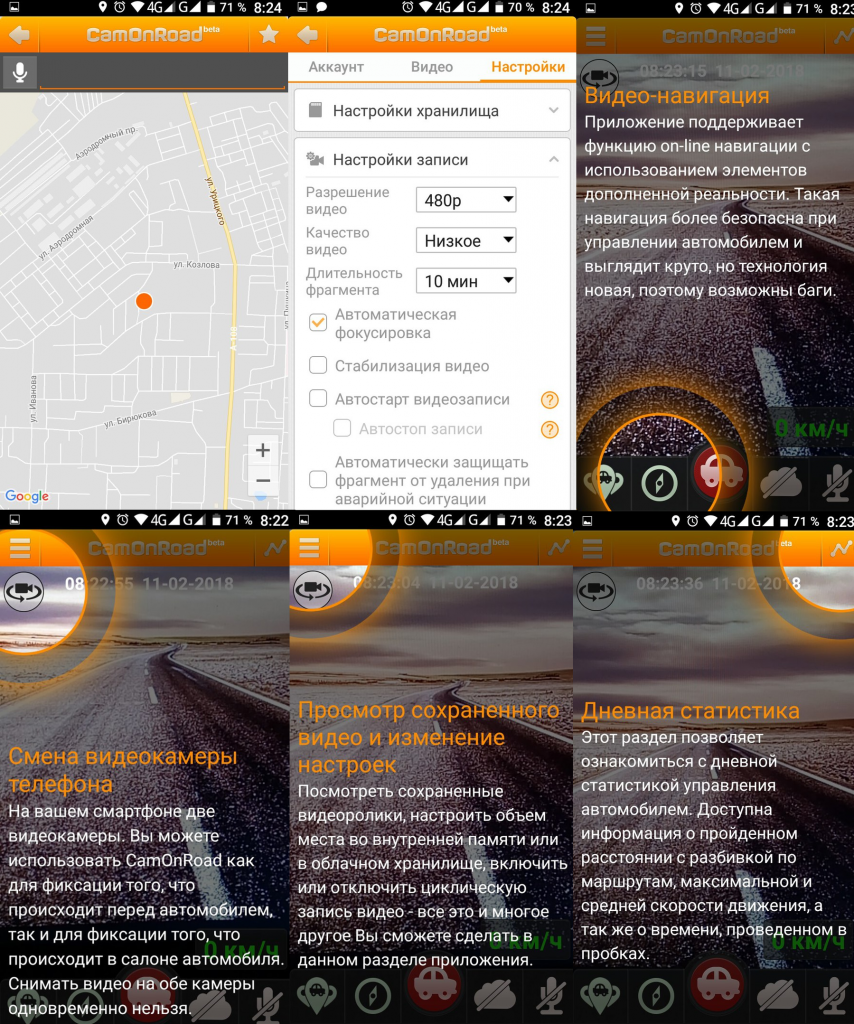Tap statistics chart icon on Просмотр сохраненного видео screen
The image size is (854, 1024).
(558, 547)
